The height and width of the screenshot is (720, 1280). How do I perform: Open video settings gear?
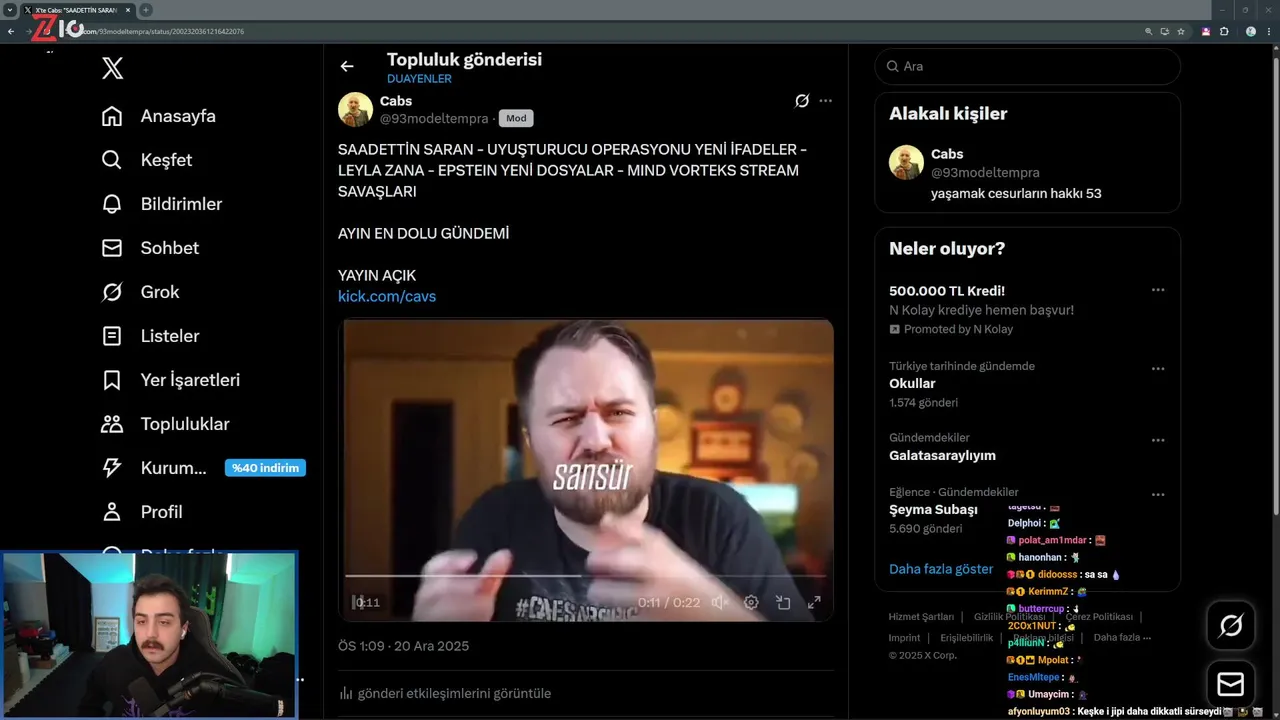751,602
